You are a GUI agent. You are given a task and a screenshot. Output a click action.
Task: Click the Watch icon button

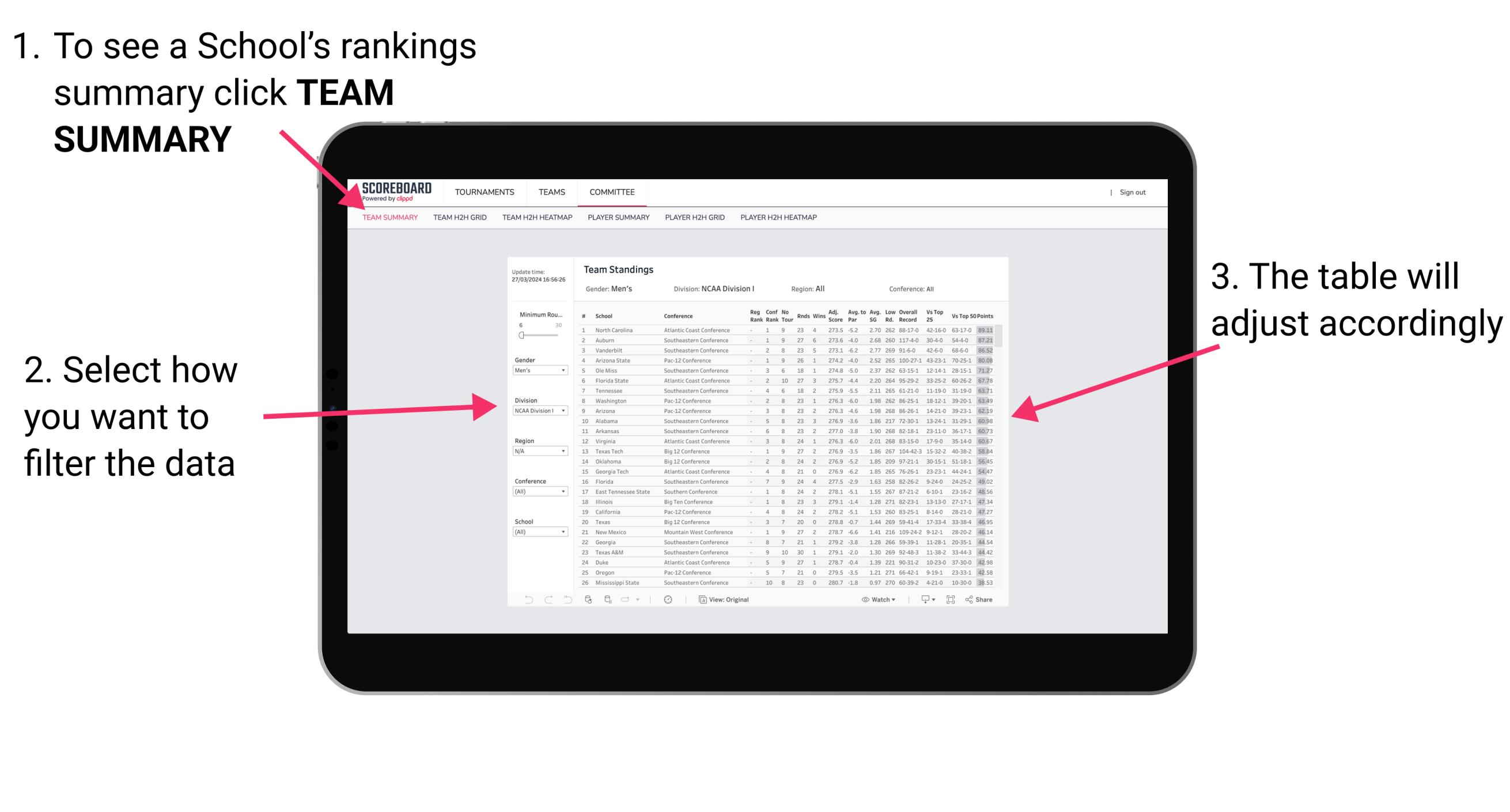(863, 600)
